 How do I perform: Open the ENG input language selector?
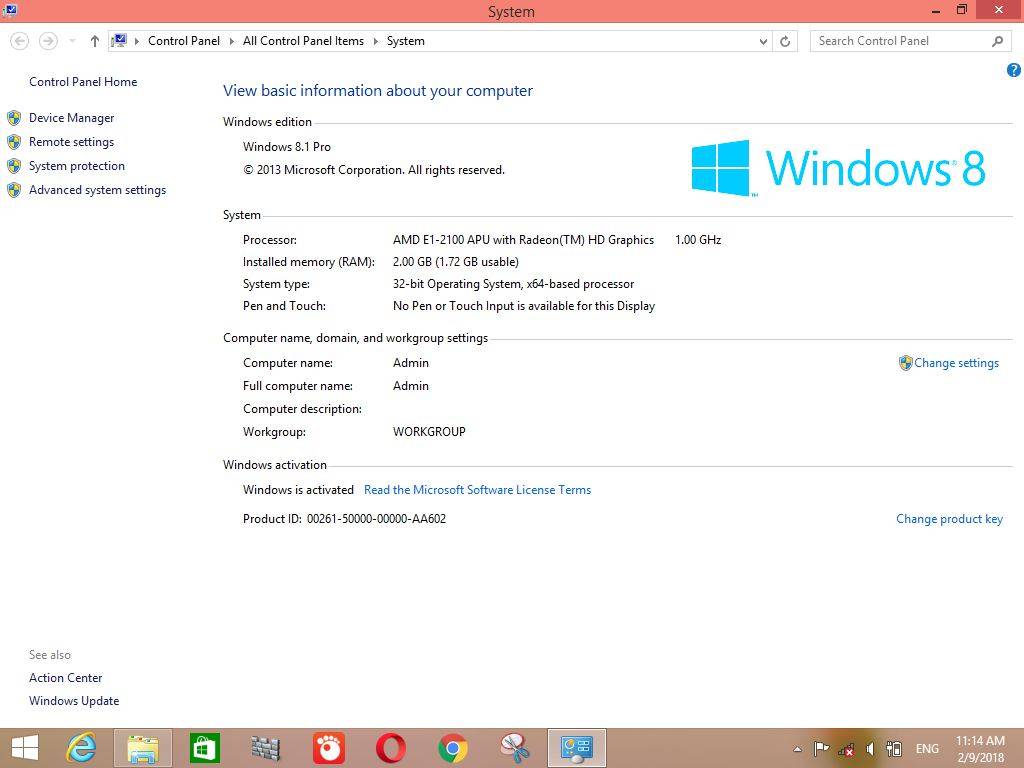pyautogui.click(x=927, y=749)
